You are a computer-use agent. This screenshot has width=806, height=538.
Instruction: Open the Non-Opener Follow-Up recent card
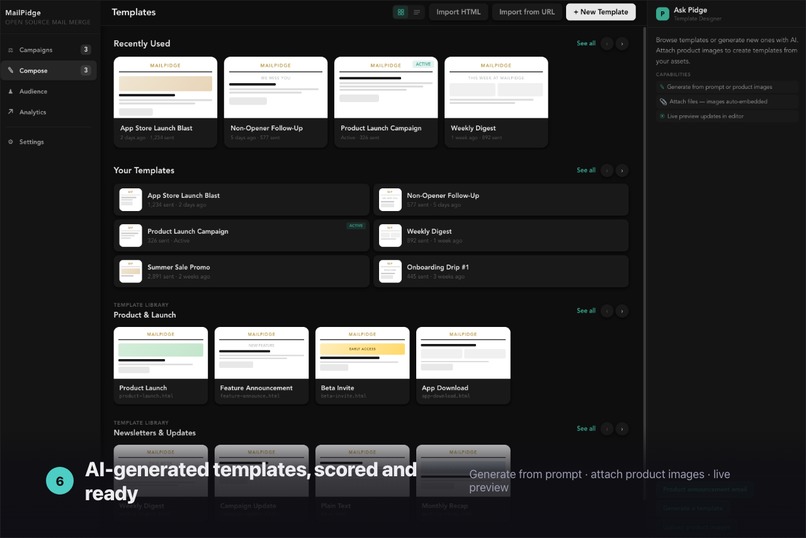[x=276, y=102]
